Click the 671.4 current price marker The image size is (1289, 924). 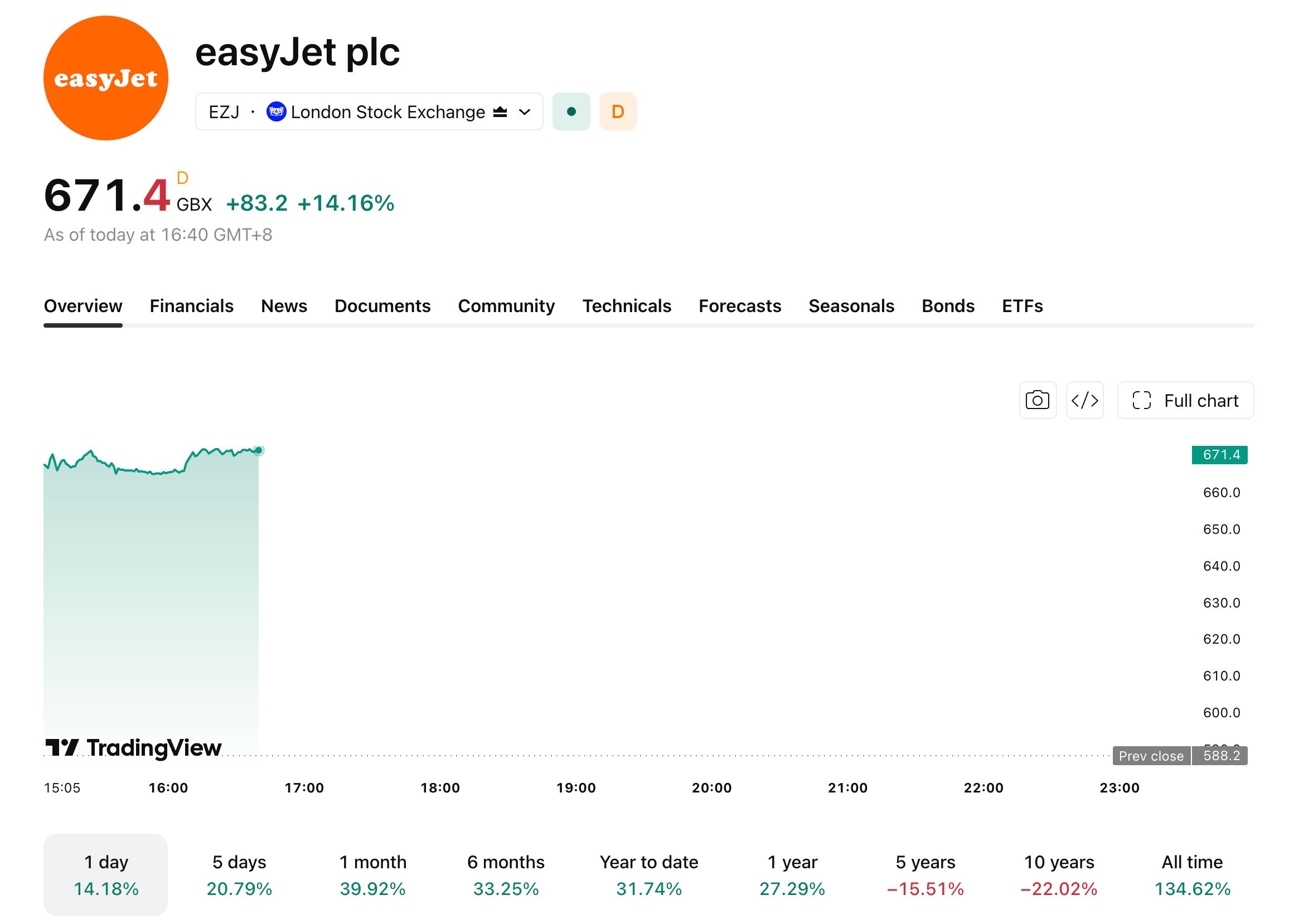[1219, 455]
